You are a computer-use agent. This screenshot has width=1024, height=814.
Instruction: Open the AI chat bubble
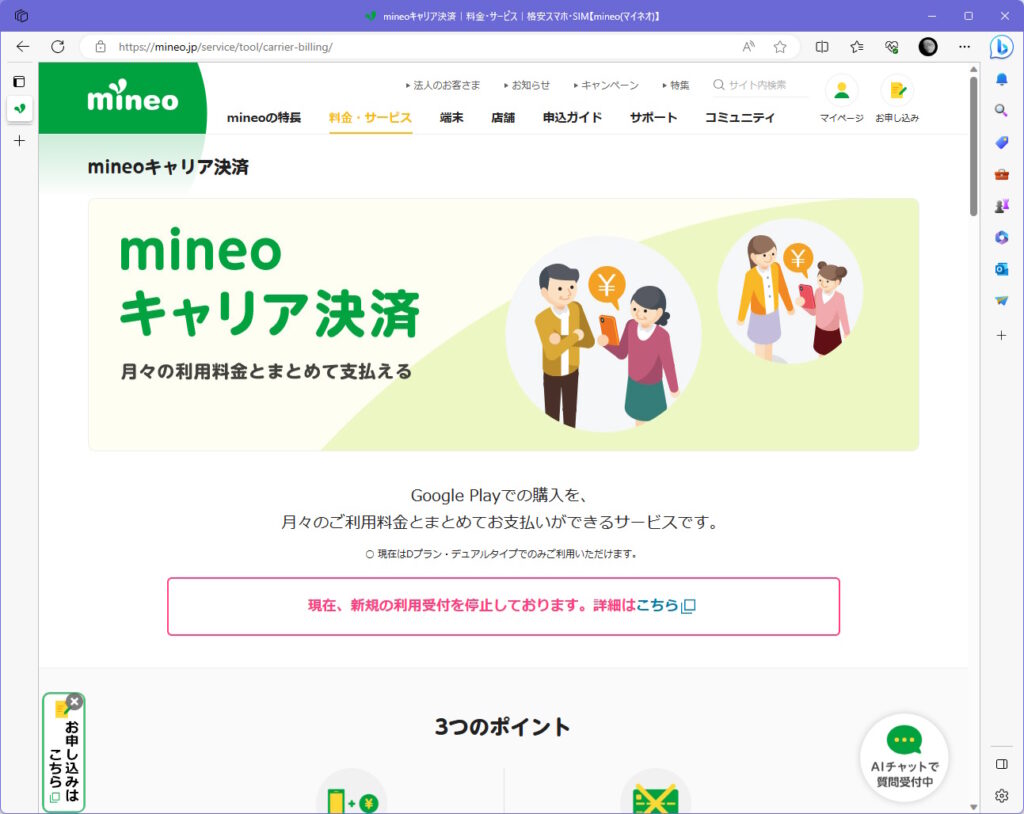[x=904, y=757]
